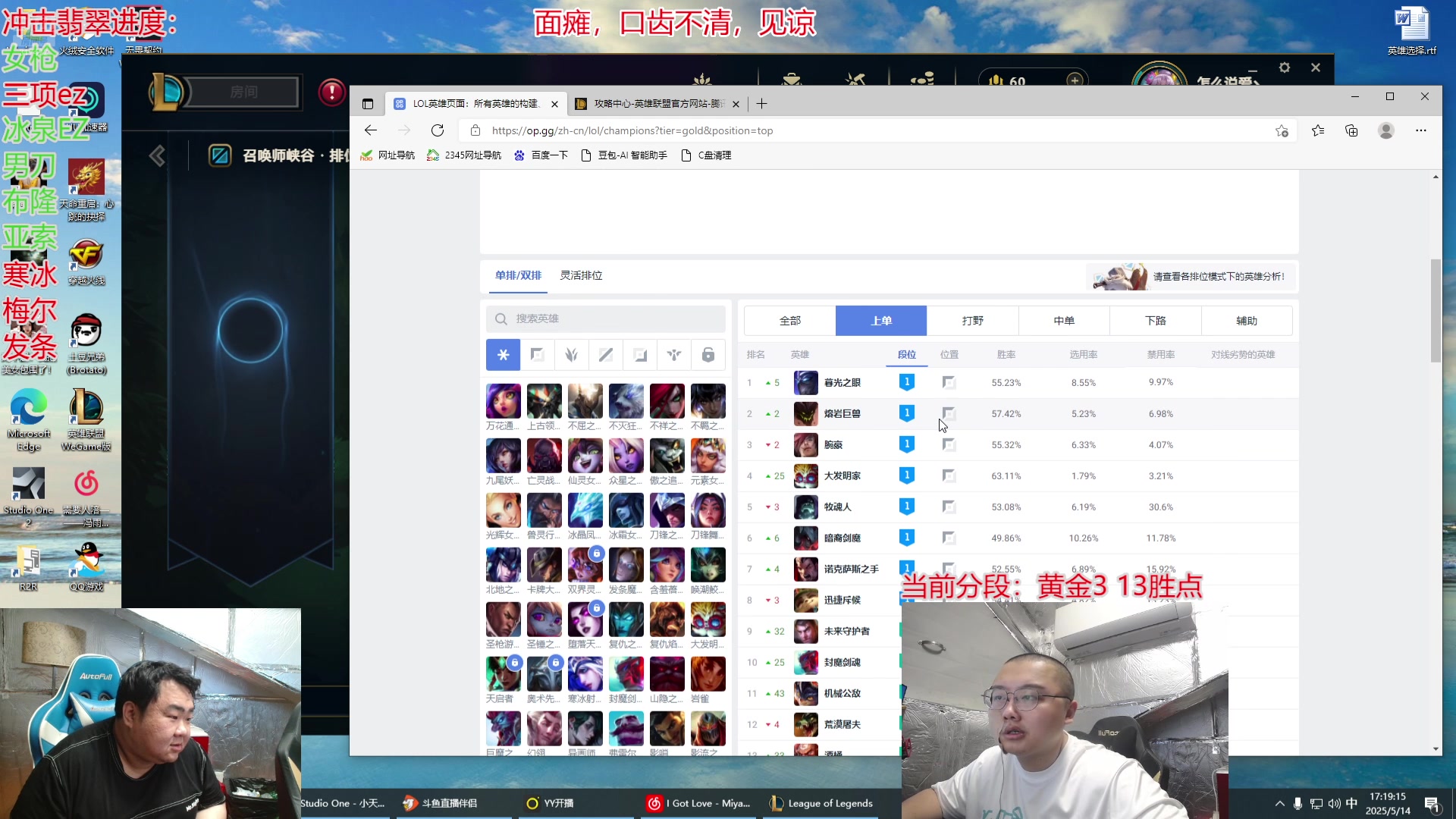Filter free rotation champions lock icon
The height and width of the screenshot is (819, 1456).
708,354
